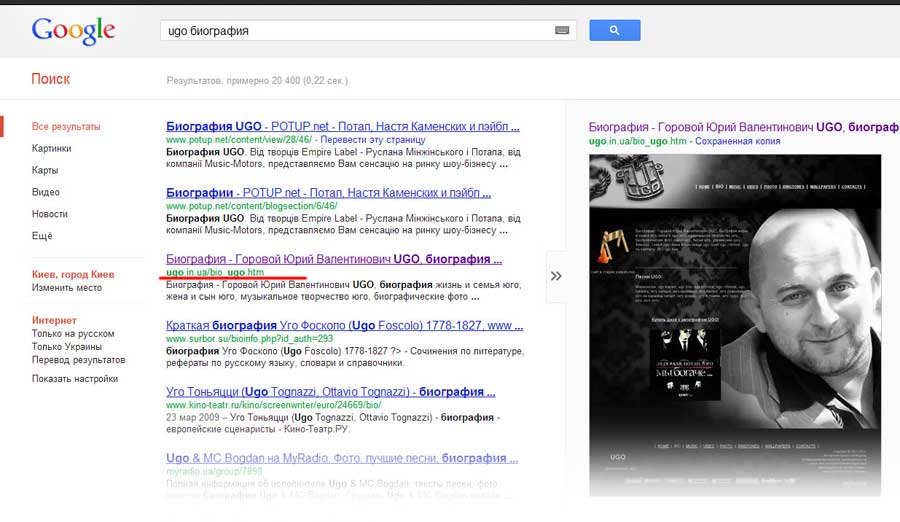Click the blue magnifier search button
The image size is (900, 522).
(615, 30)
